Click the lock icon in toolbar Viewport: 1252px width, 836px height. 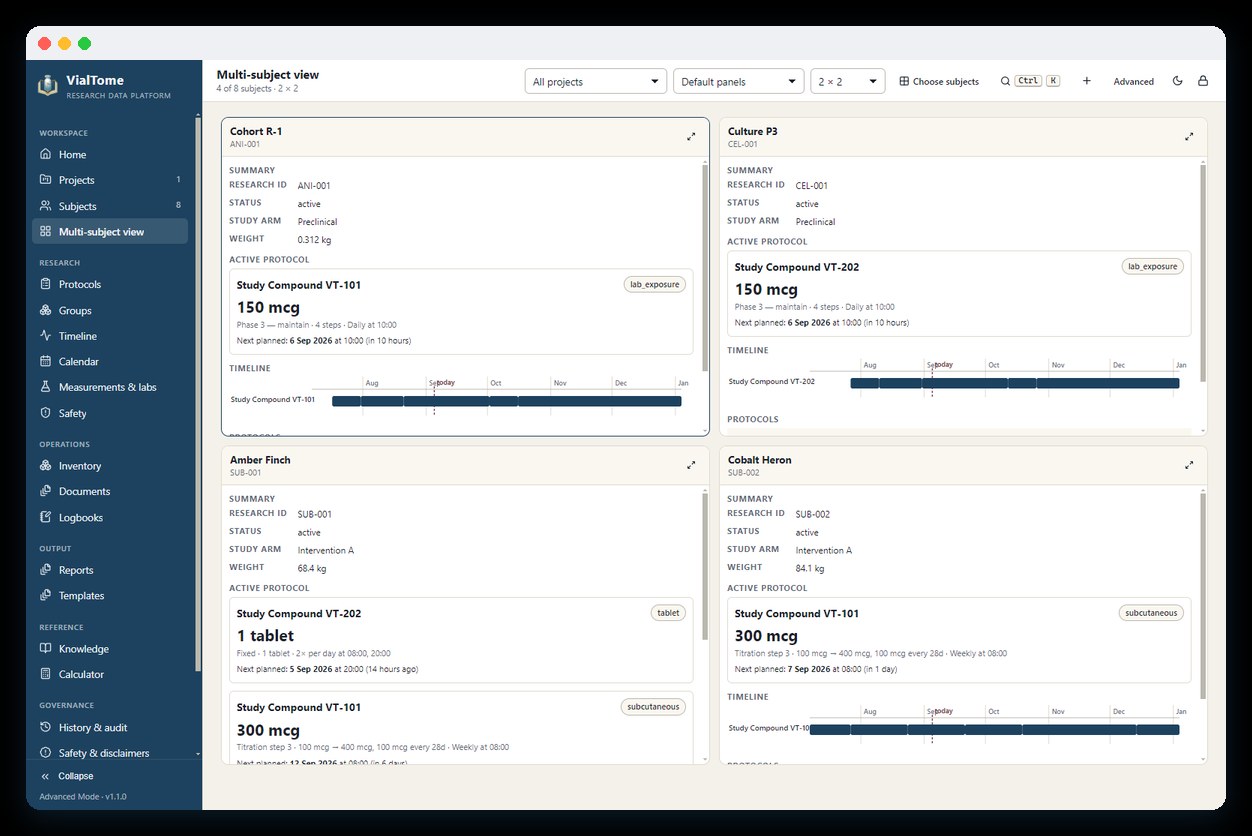coord(1203,81)
